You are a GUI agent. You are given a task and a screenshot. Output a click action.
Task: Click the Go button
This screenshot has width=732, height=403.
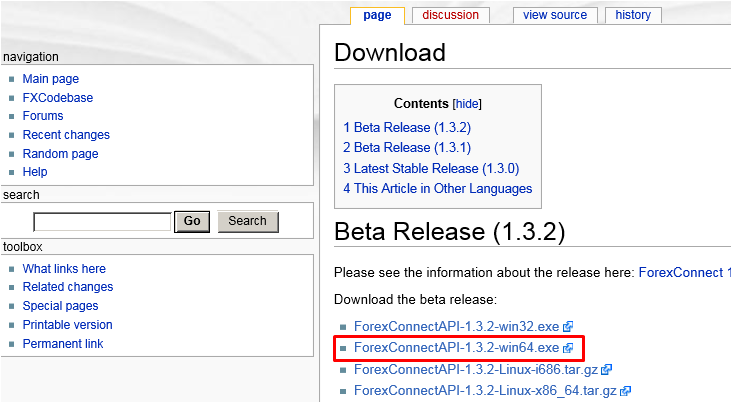pyautogui.click(x=192, y=221)
